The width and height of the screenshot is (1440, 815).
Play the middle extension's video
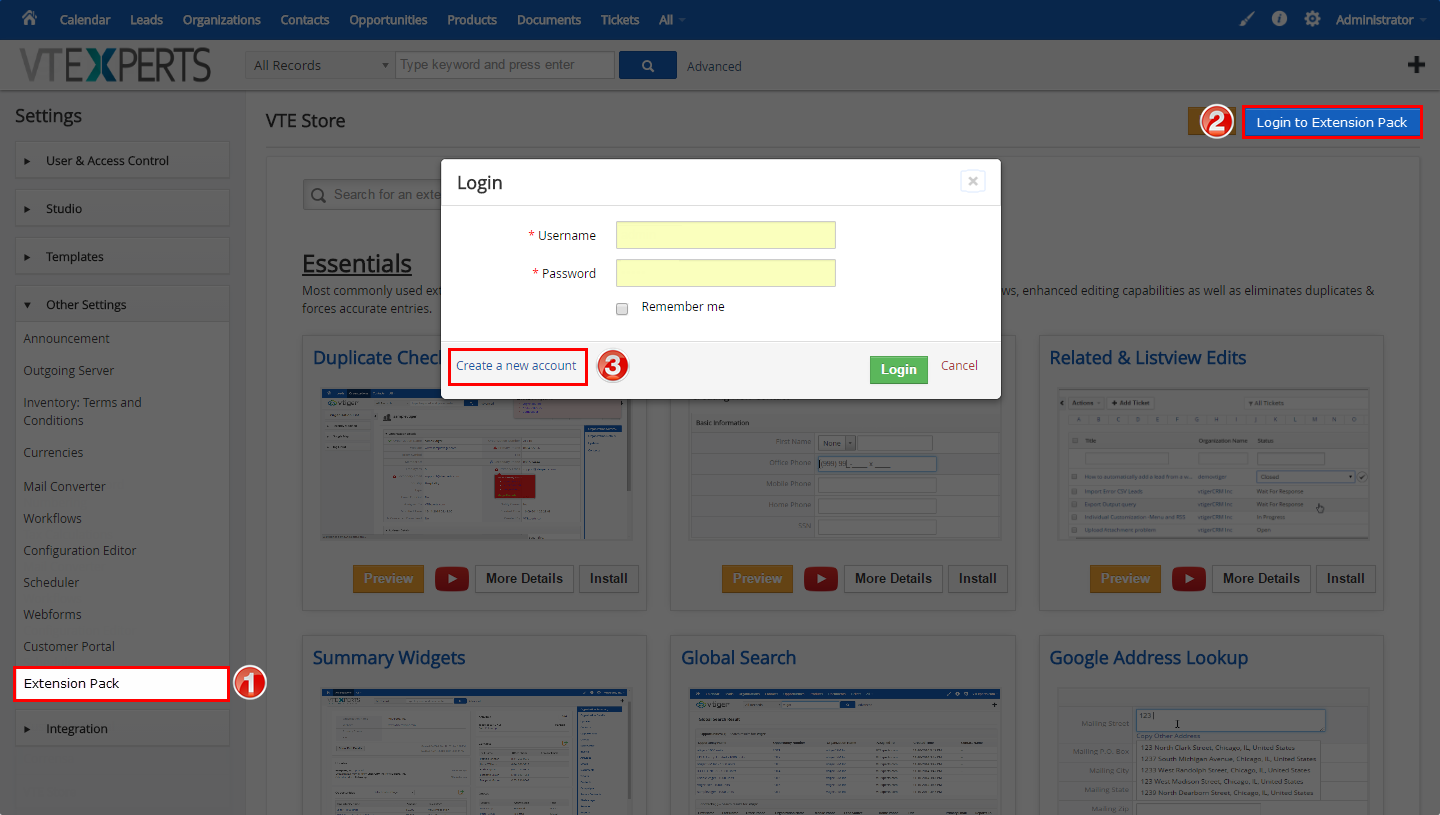pyautogui.click(x=821, y=578)
